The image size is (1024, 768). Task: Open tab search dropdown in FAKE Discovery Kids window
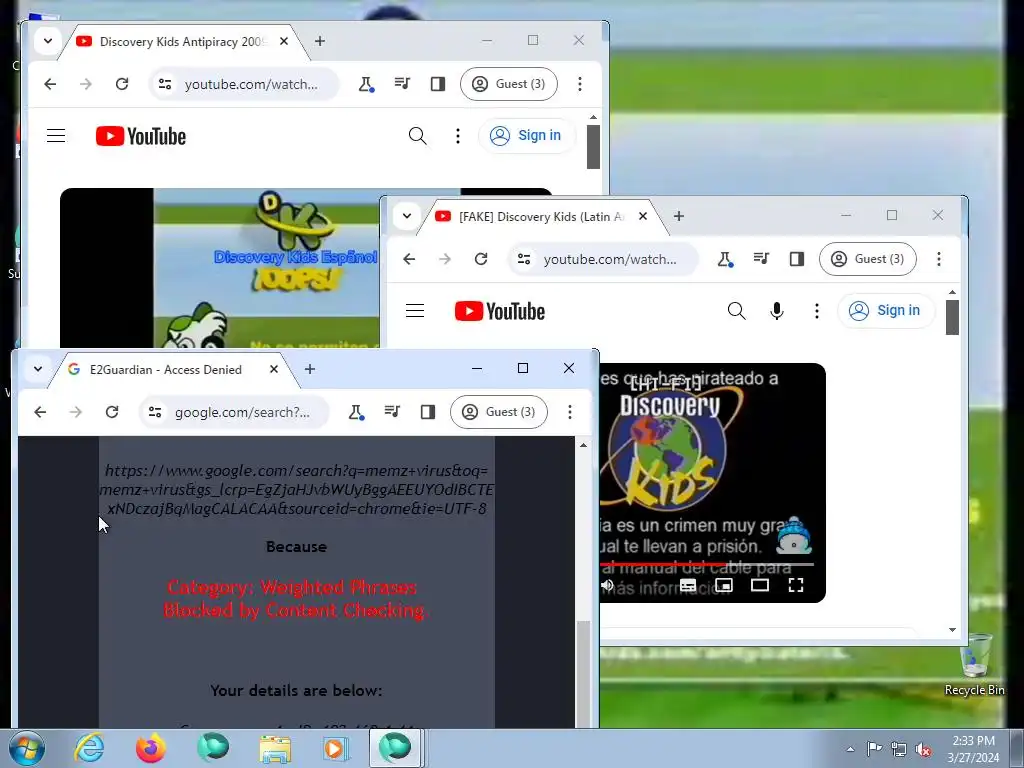click(x=407, y=216)
